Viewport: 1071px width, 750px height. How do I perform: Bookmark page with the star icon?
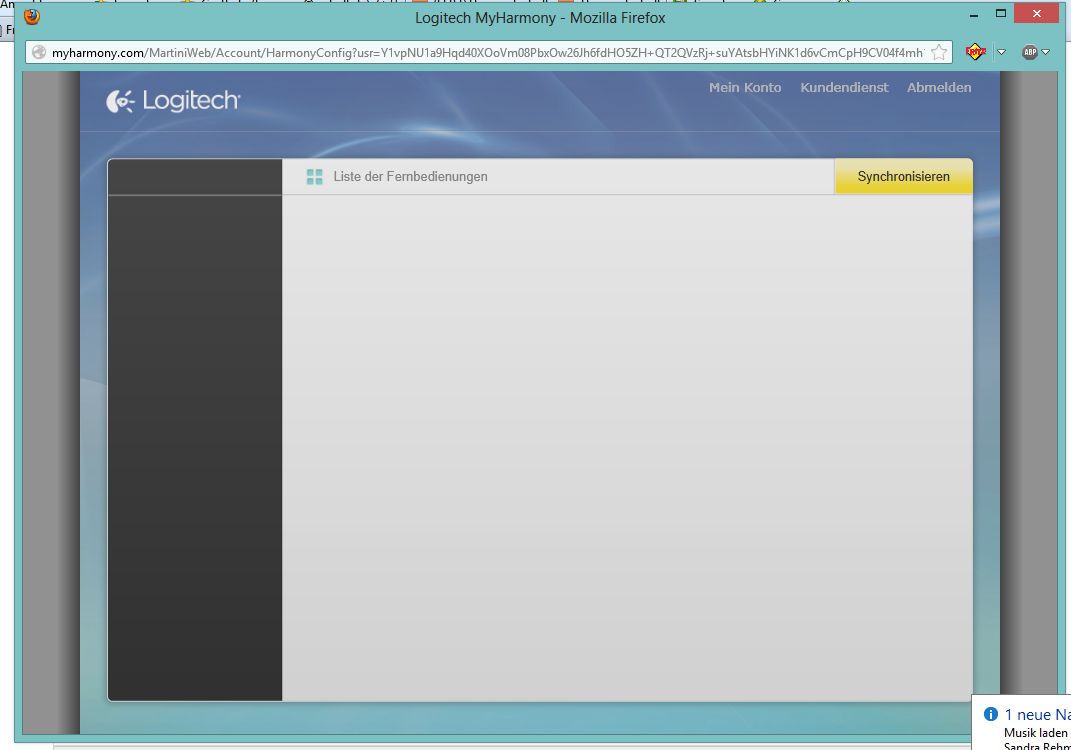point(939,53)
